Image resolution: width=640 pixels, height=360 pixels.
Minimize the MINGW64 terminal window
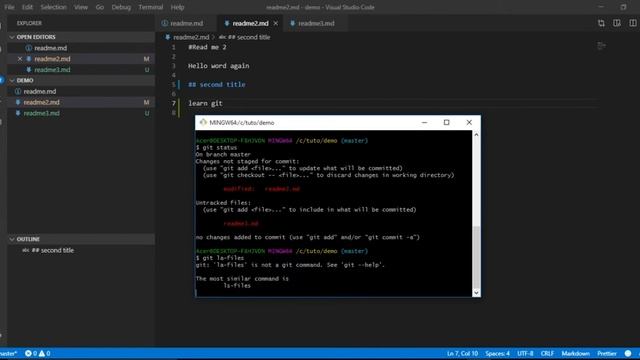pyautogui.click(x=424, y=122)
